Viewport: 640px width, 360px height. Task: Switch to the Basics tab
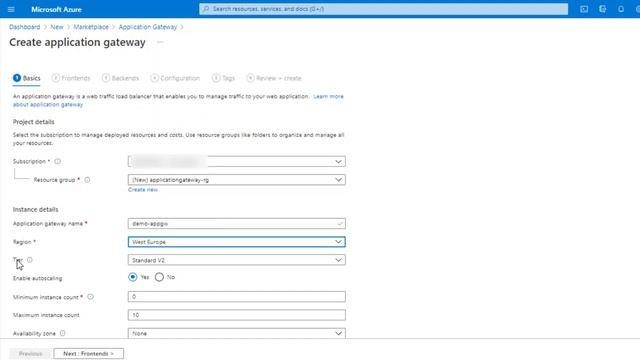tap(27, 78)
